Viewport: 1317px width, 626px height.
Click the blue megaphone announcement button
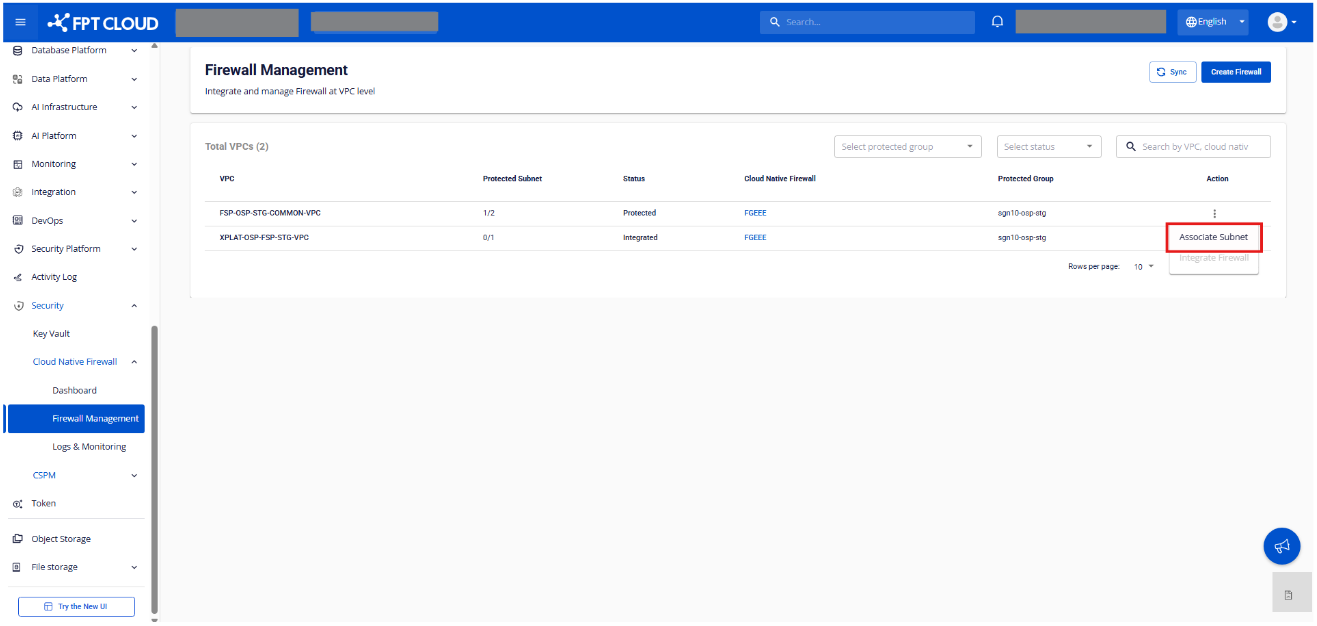(x=1282, y=546)
